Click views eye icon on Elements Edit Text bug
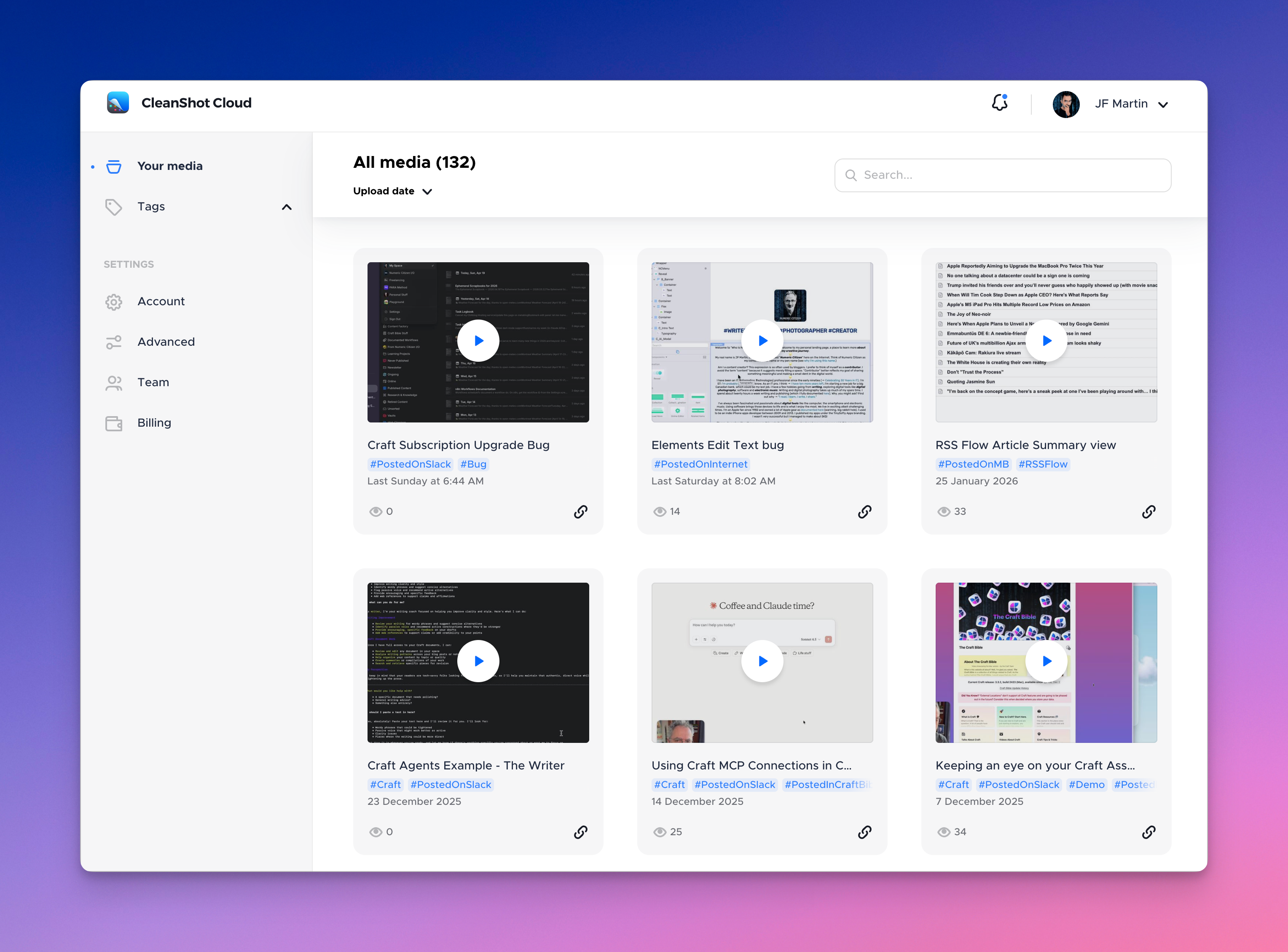Image resolution: width=1288 pixels, height=952 pixels. [660, 512]
